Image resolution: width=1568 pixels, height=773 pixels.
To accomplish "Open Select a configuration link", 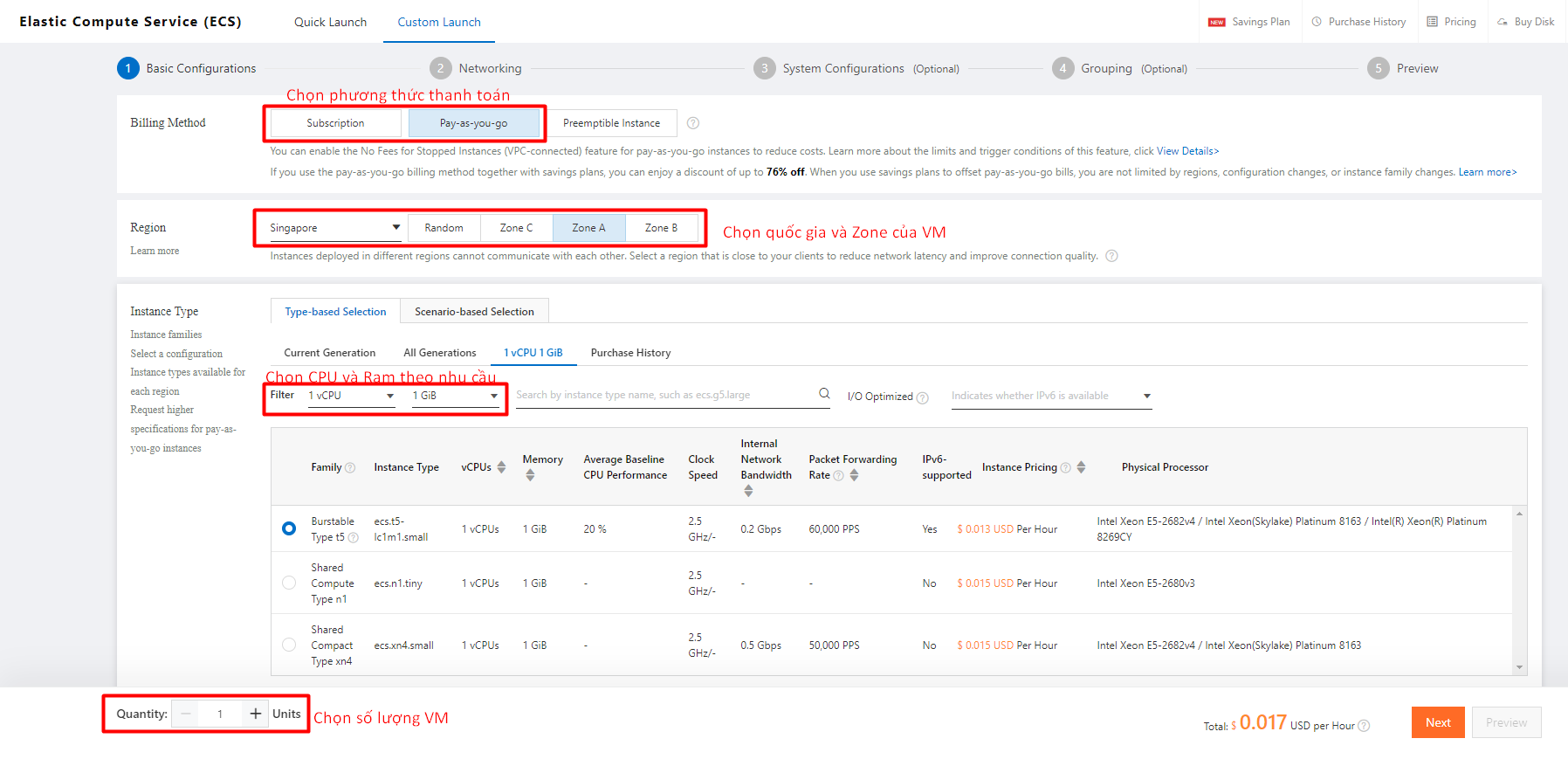I will (x=176, y=354).
